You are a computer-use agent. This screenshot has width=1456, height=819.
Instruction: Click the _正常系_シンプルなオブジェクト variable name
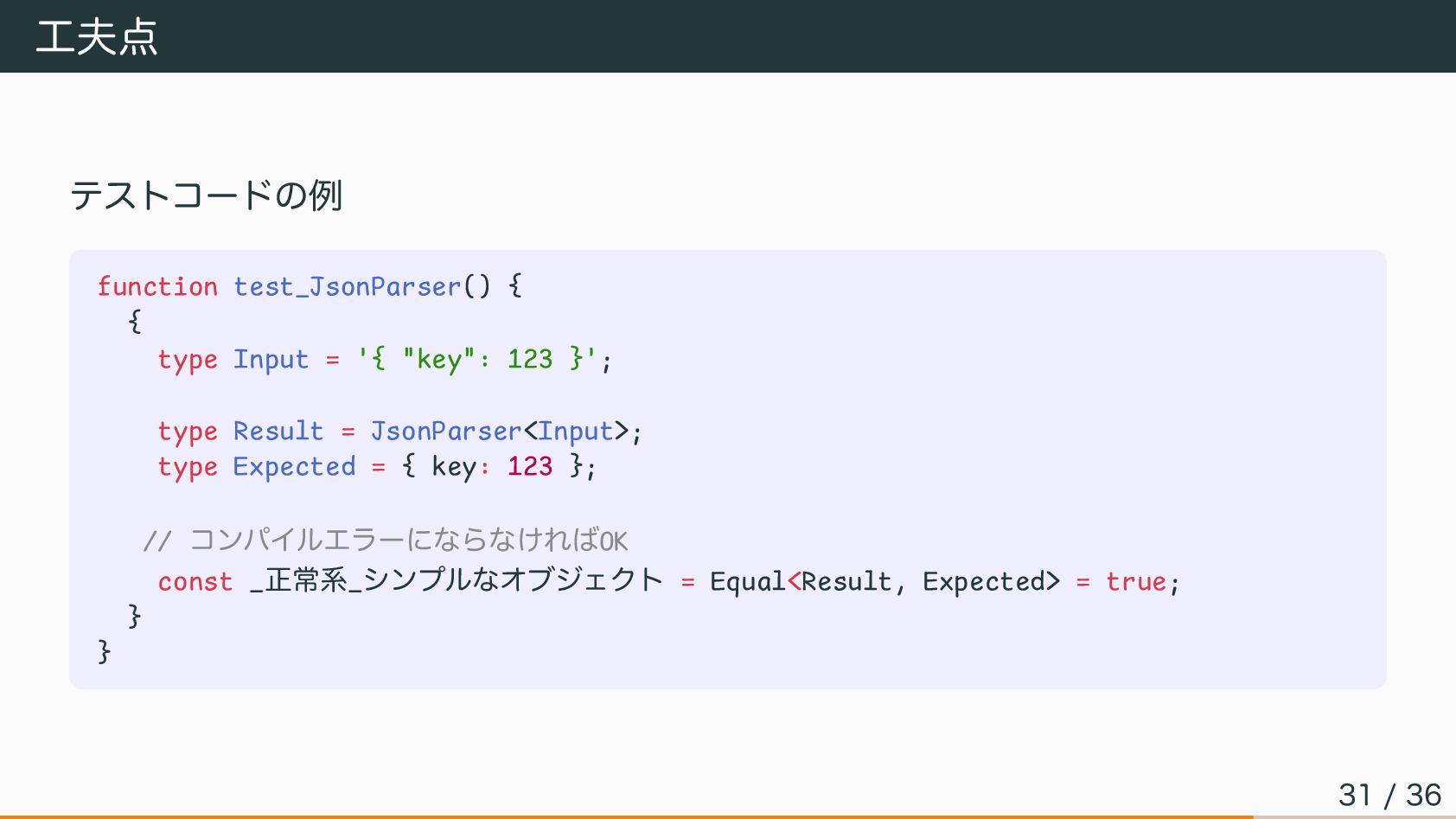click(457, 580)
